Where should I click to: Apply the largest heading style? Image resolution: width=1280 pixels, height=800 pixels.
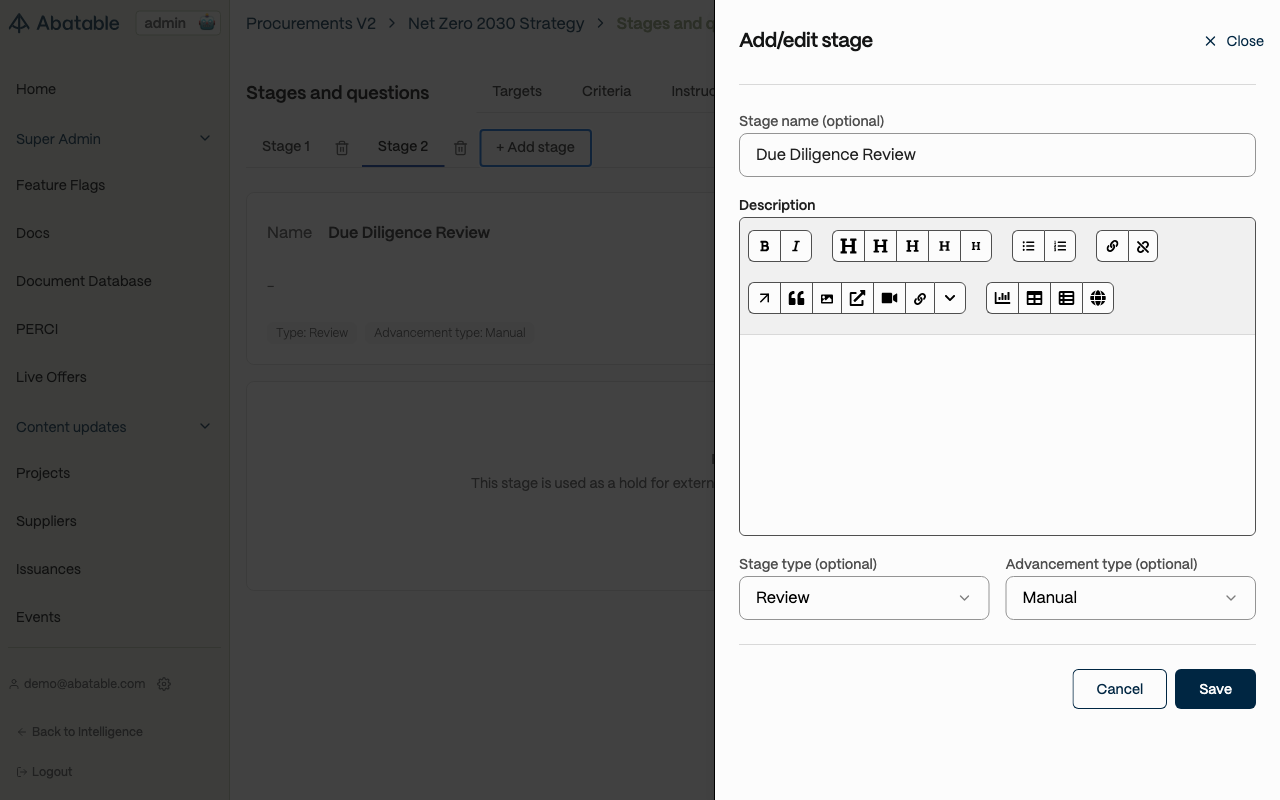pos(848,246)
